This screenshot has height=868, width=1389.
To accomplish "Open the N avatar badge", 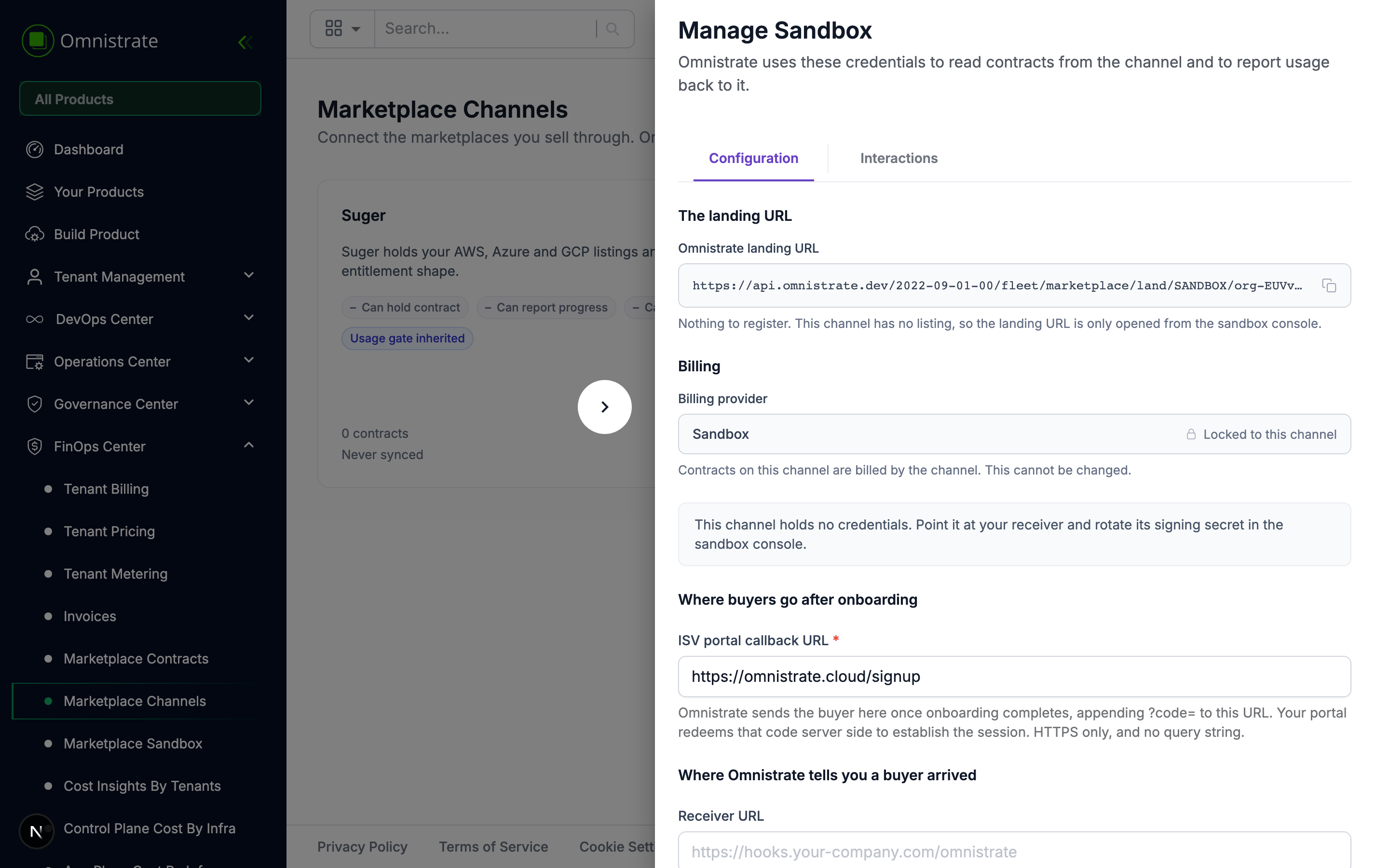I will 36,831.
